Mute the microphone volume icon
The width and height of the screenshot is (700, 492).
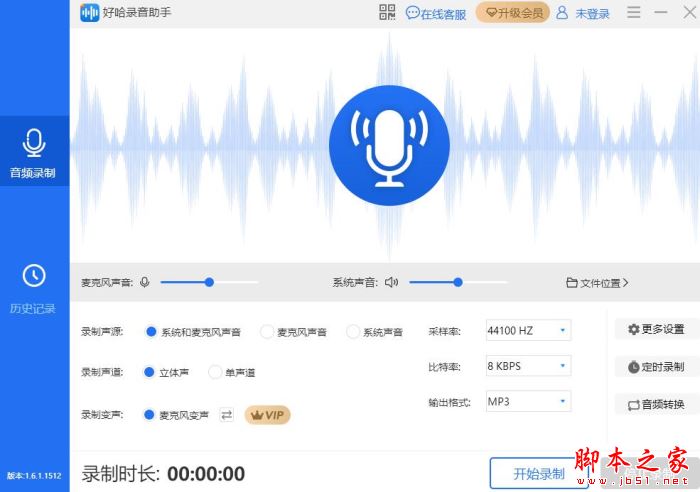click(x=145, y=282)
